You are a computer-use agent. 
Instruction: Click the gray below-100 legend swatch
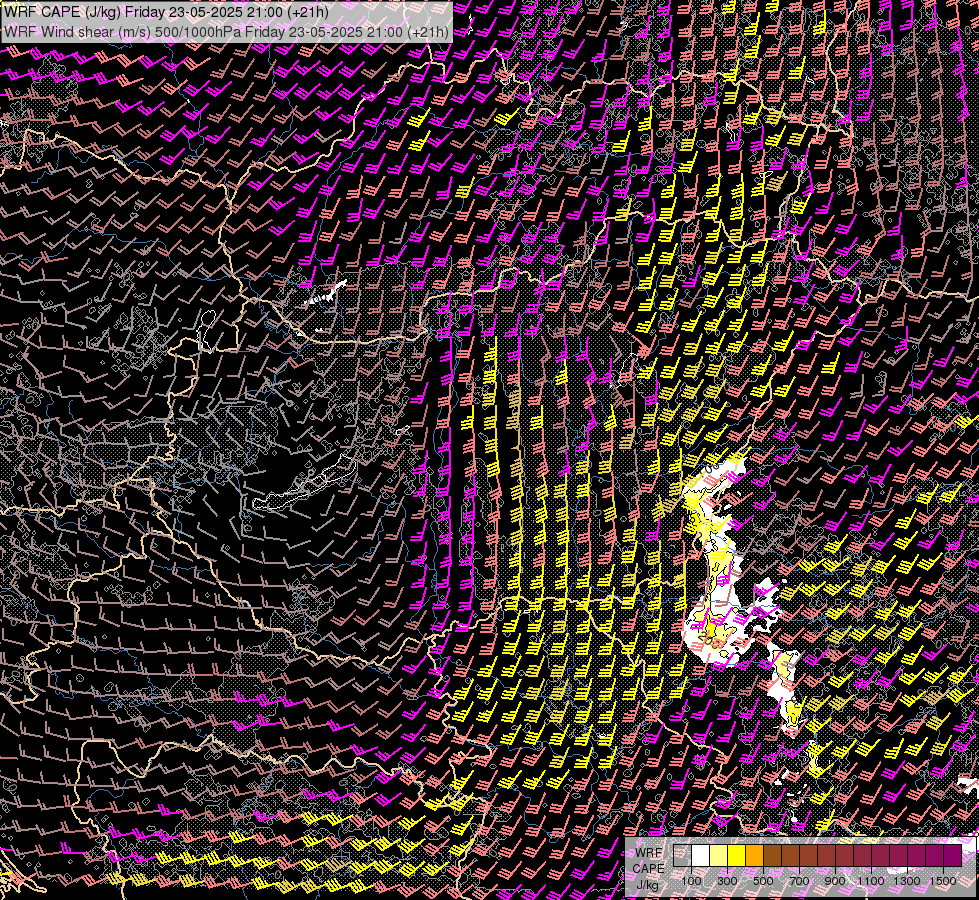click(x=682, y=855)
